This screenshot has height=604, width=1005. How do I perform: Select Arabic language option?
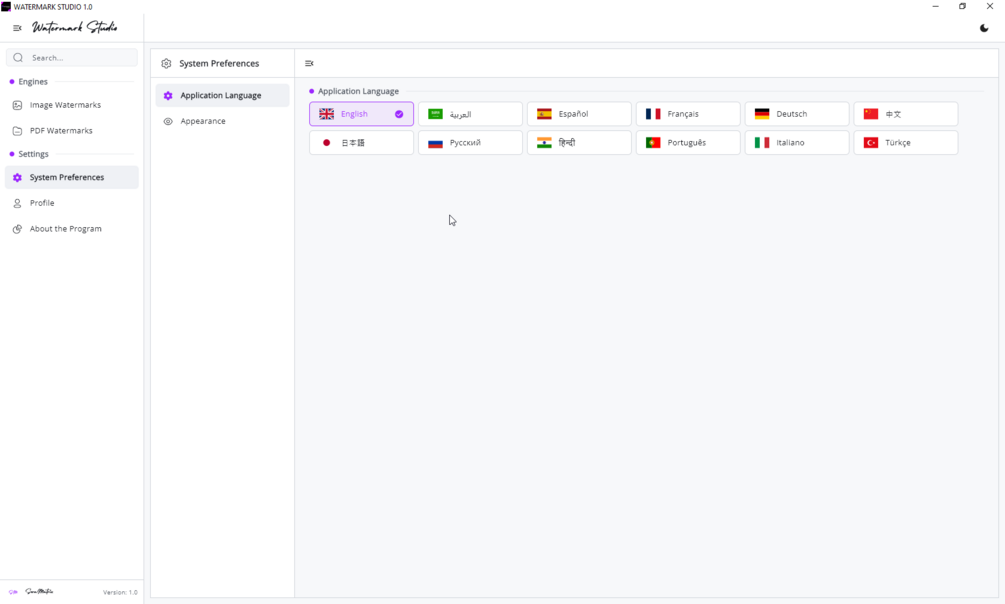[x=470, y=114]
